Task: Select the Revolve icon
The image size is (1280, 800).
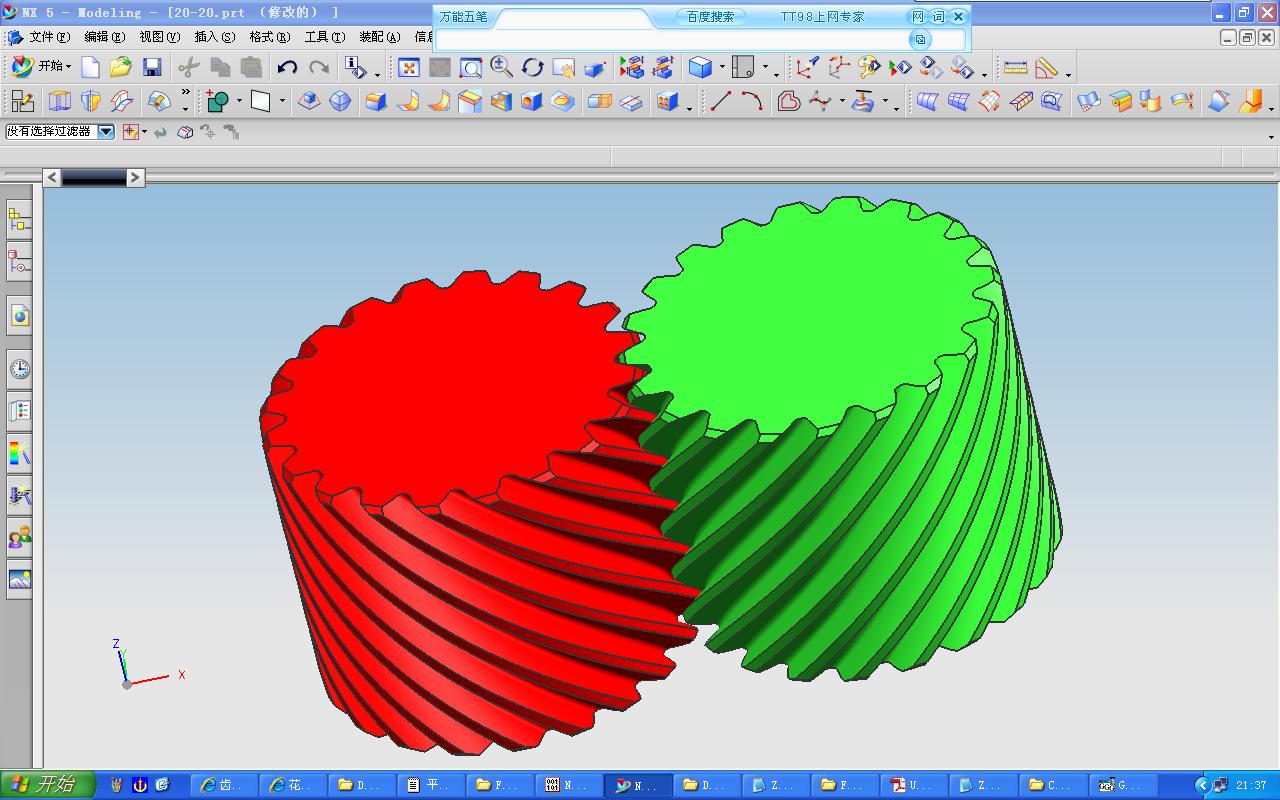Action: pos(91,101)
